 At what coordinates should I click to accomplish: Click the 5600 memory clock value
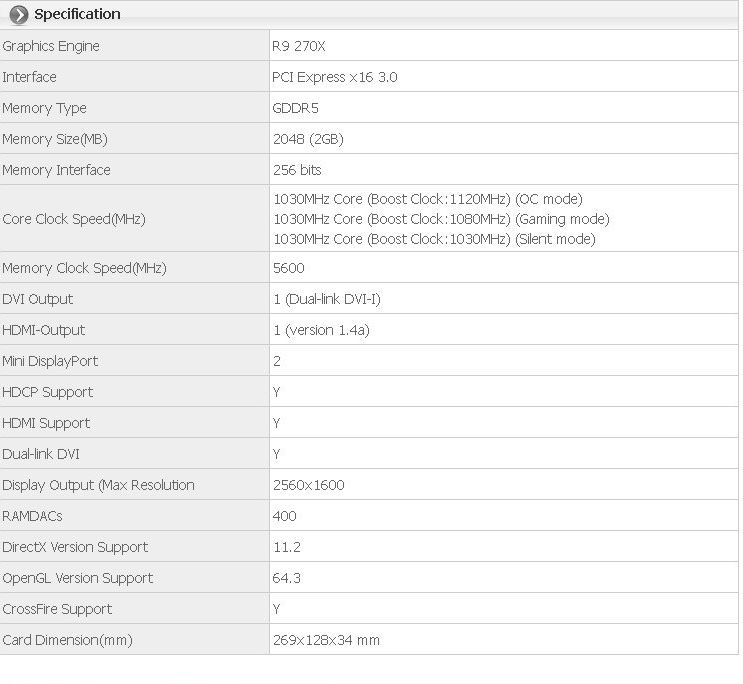[289, 268]
